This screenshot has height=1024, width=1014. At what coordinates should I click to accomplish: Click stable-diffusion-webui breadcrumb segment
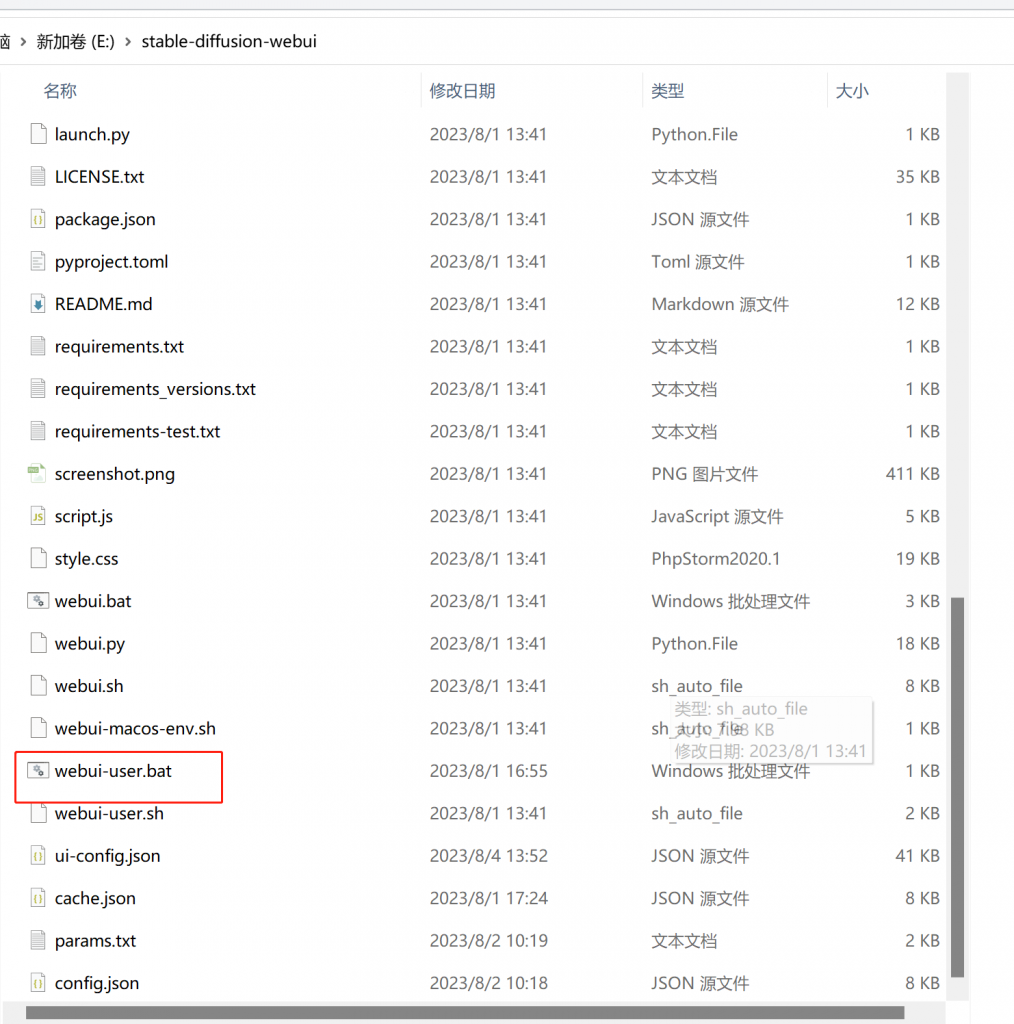pyautogui.click(x=229, y=41)
